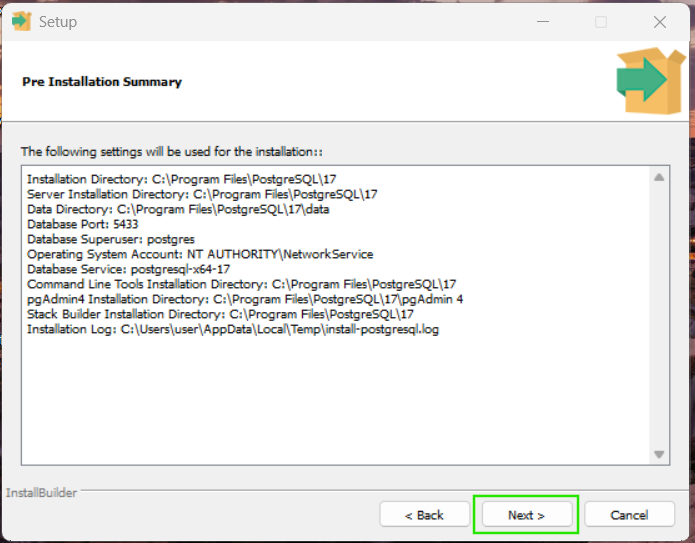
Task: Go back with the < Back button
Action: tap(424, 515)
